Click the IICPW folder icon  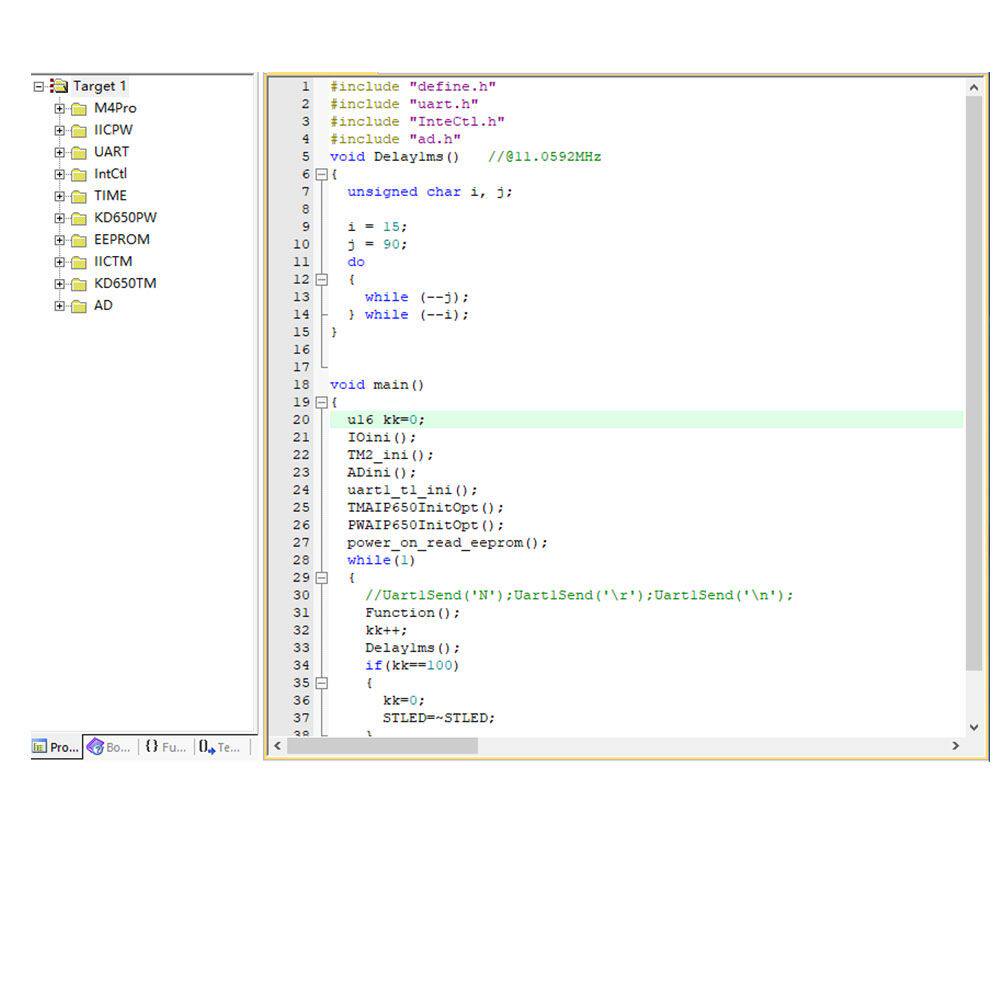tap(79, 131)
